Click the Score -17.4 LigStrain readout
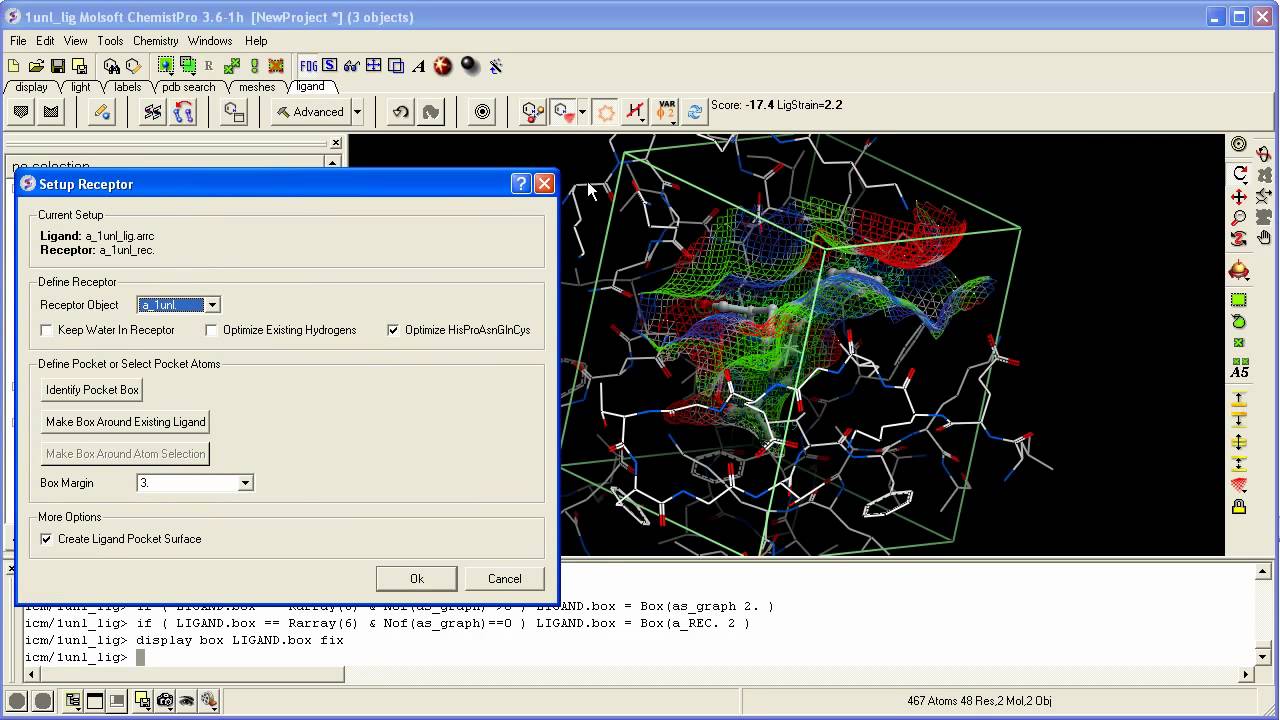1280x720 pixels. pos(777,105)
